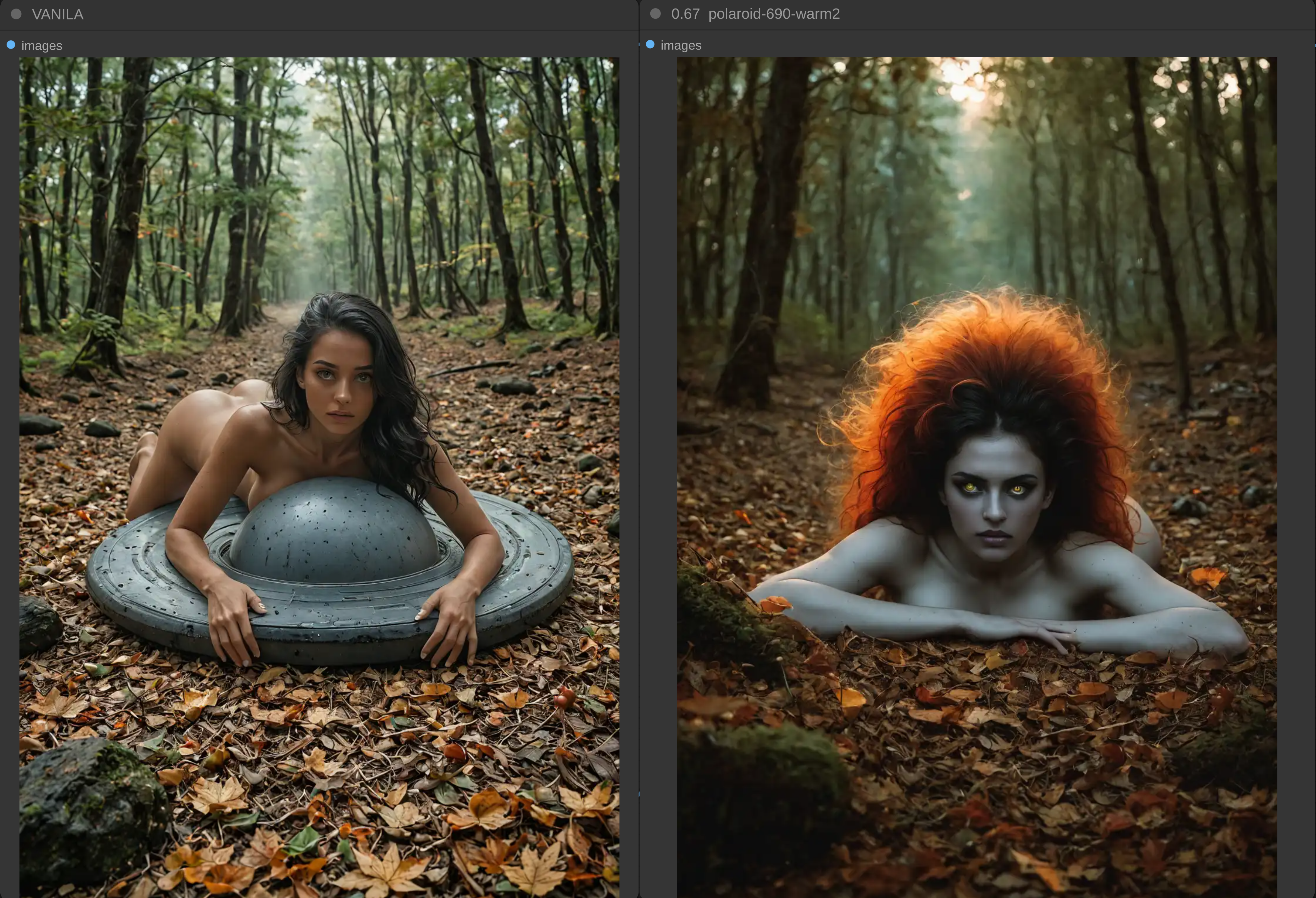The height and width of the screenshot is (898, 1316).
Task: Collapse the VANILA node using its gray dot
Action: coord(16,14)
